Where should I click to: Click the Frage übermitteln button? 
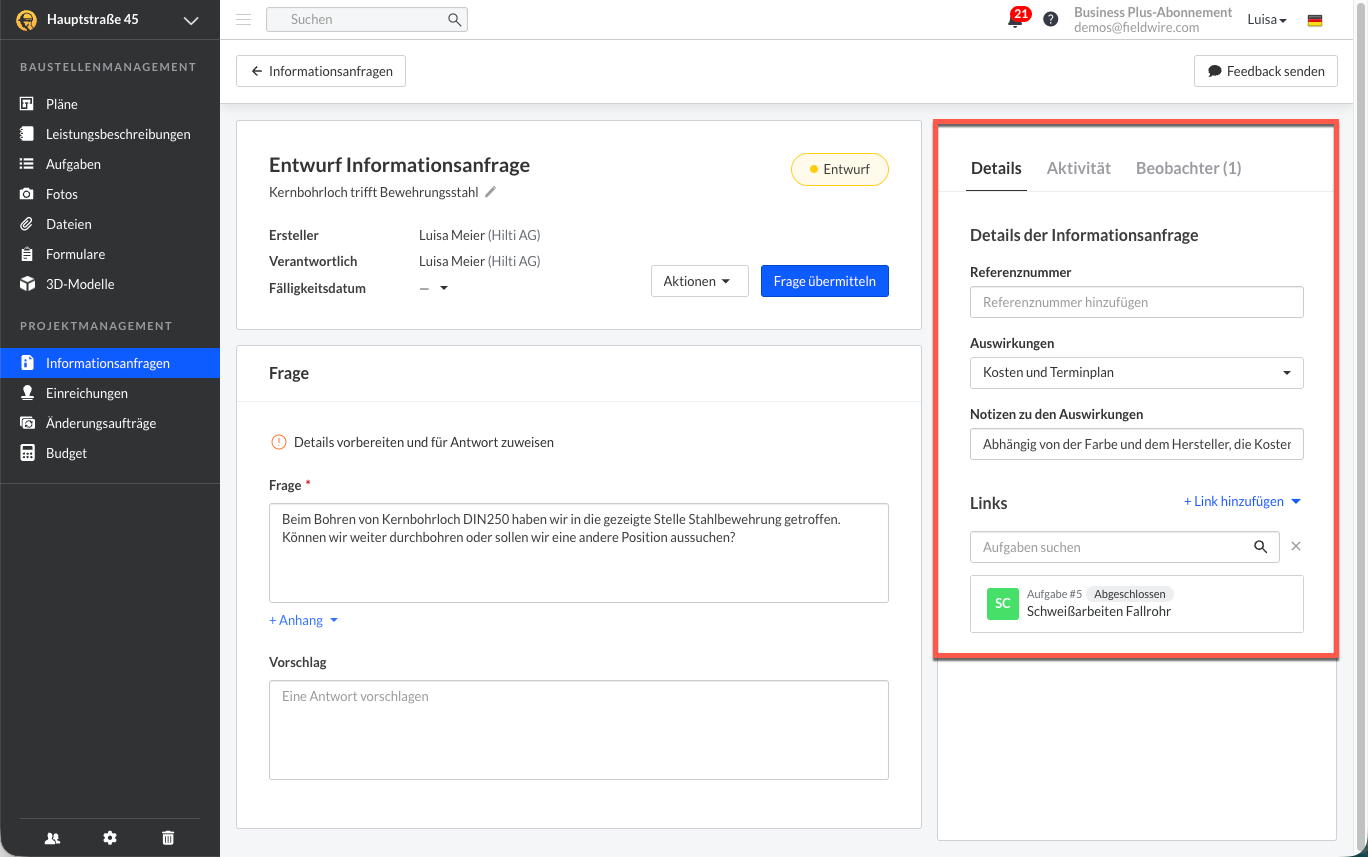point(824,281)
